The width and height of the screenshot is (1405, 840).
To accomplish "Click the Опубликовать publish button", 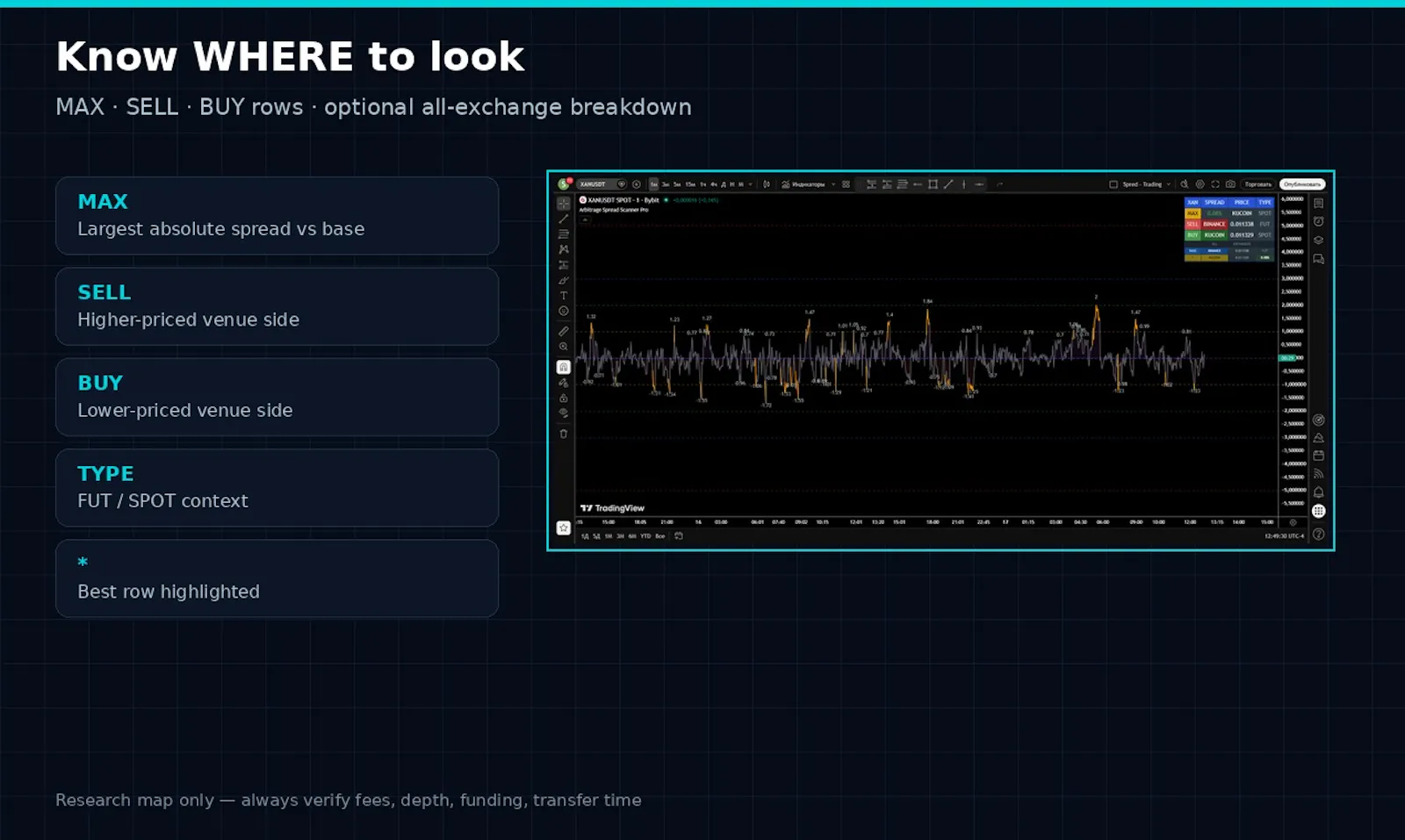I will coord(1302,184).
